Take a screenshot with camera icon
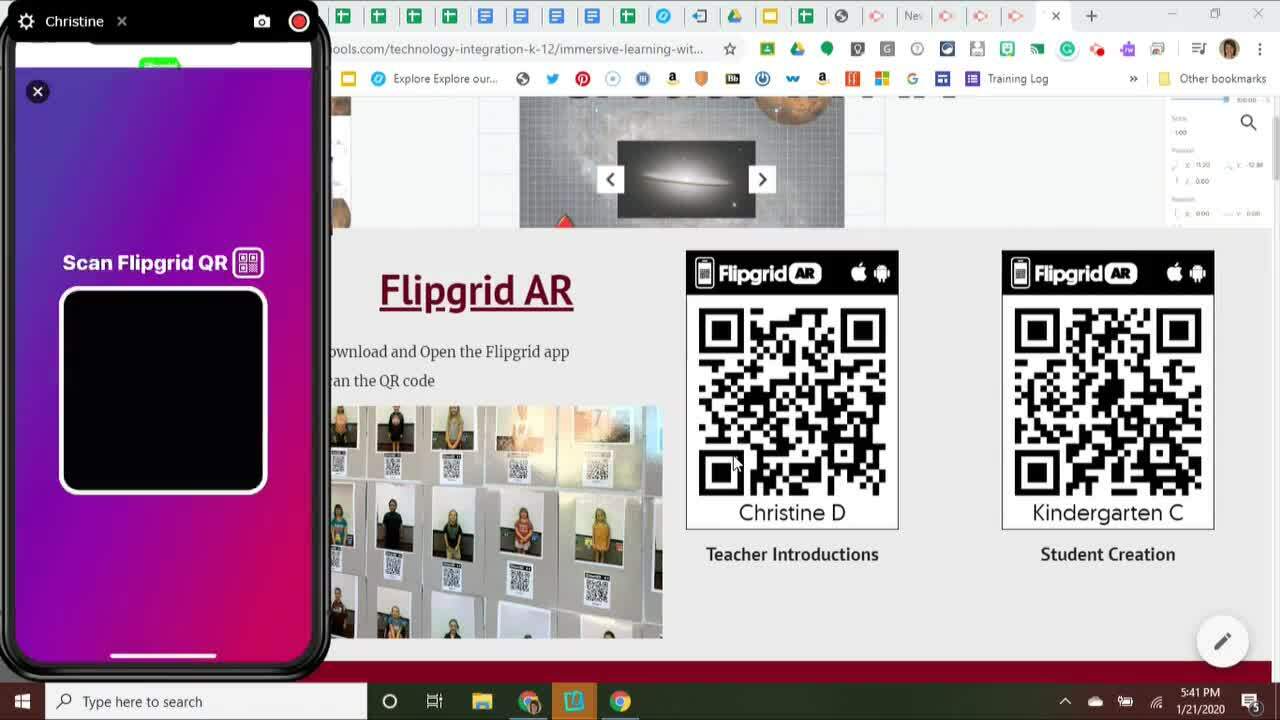 tap(262, 21)
